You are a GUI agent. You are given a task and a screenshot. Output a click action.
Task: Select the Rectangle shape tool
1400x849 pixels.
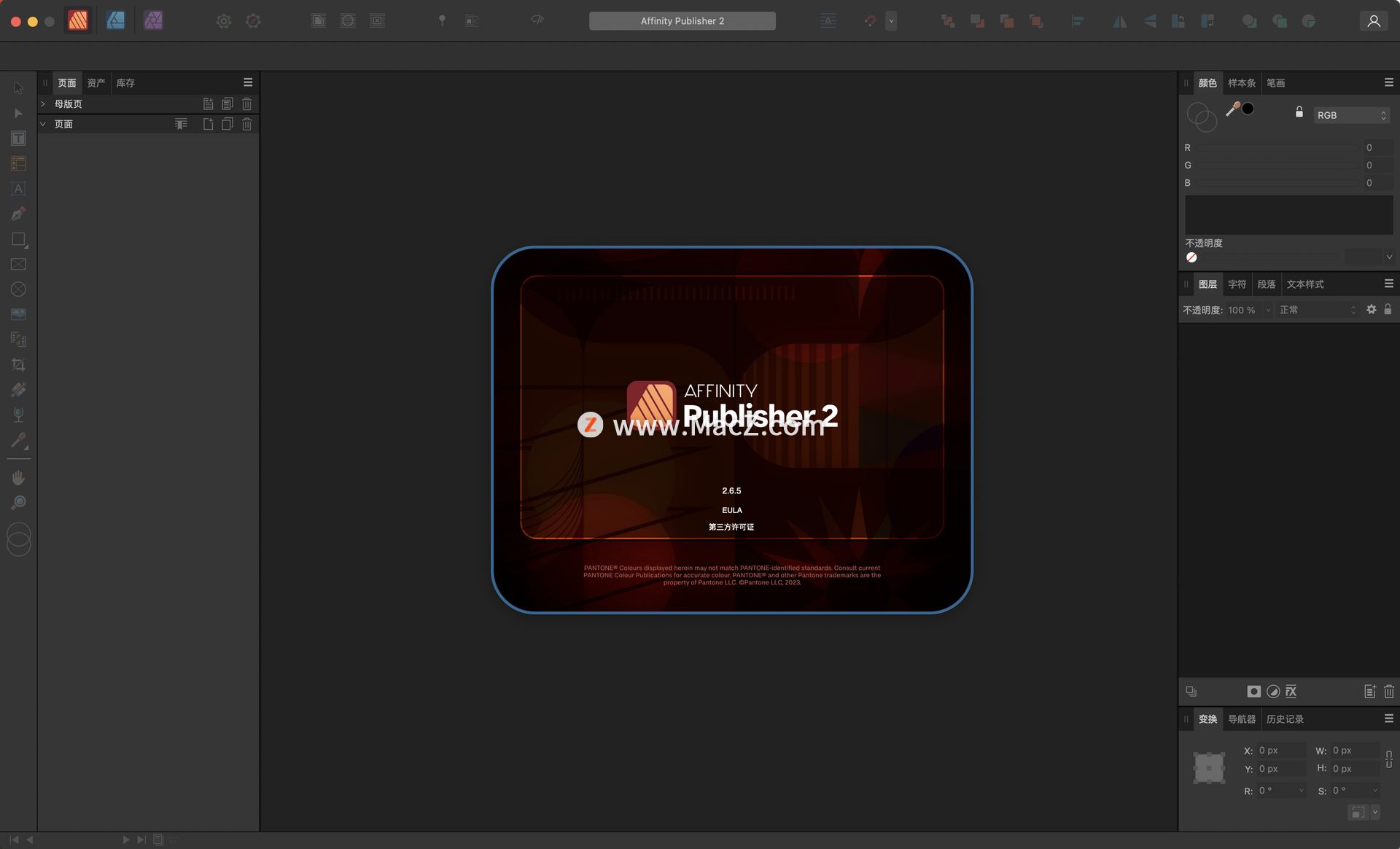coord(18,239)
